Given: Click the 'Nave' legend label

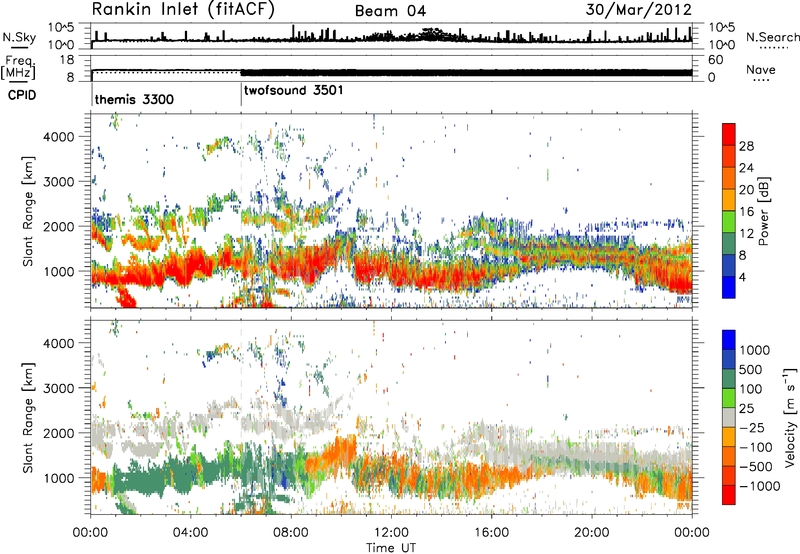Looking at the screenshot, I should point(761,69).
